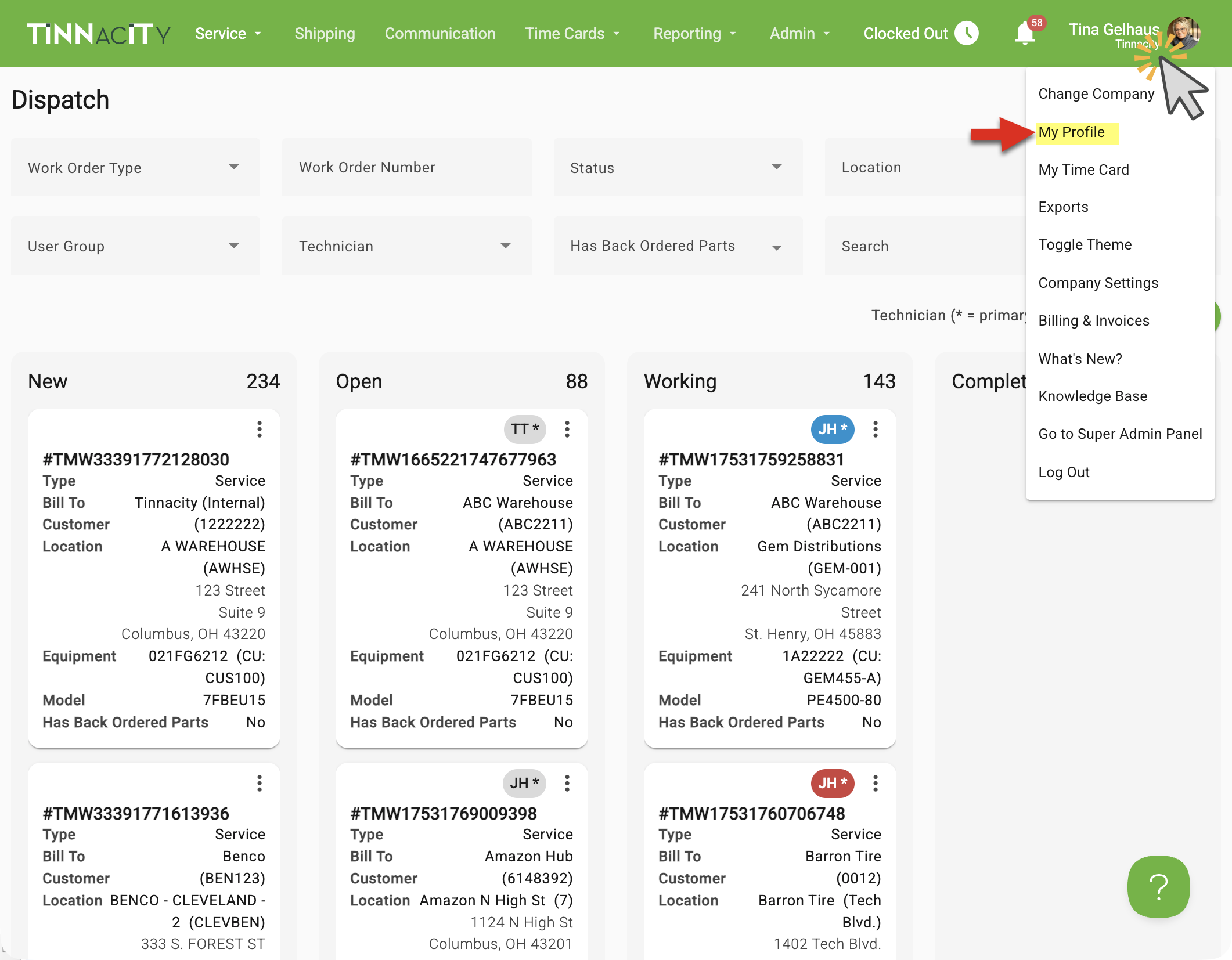The image size is (1232, 960).
Task: Expand the Work Order Type dropdown
Action: click(x=135, y=168)
